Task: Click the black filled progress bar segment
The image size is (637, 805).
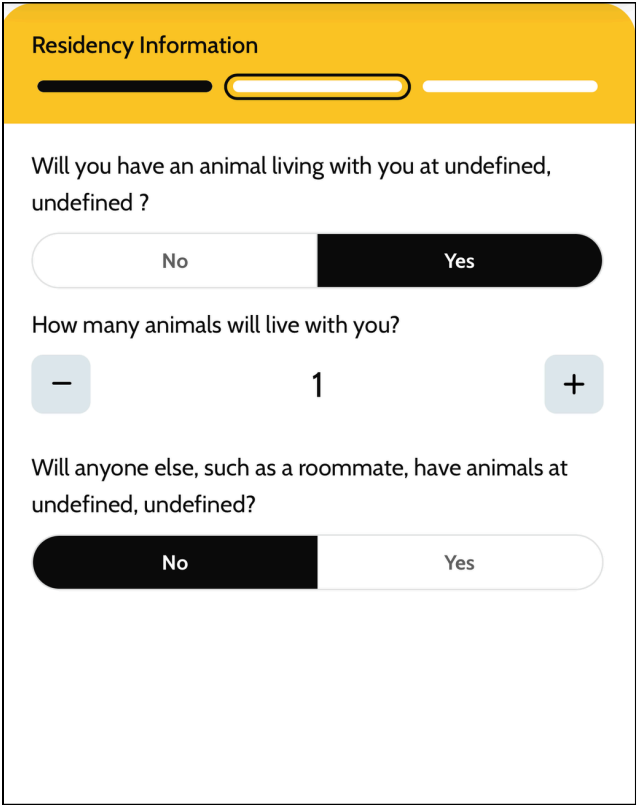Action: coord(125,86)
